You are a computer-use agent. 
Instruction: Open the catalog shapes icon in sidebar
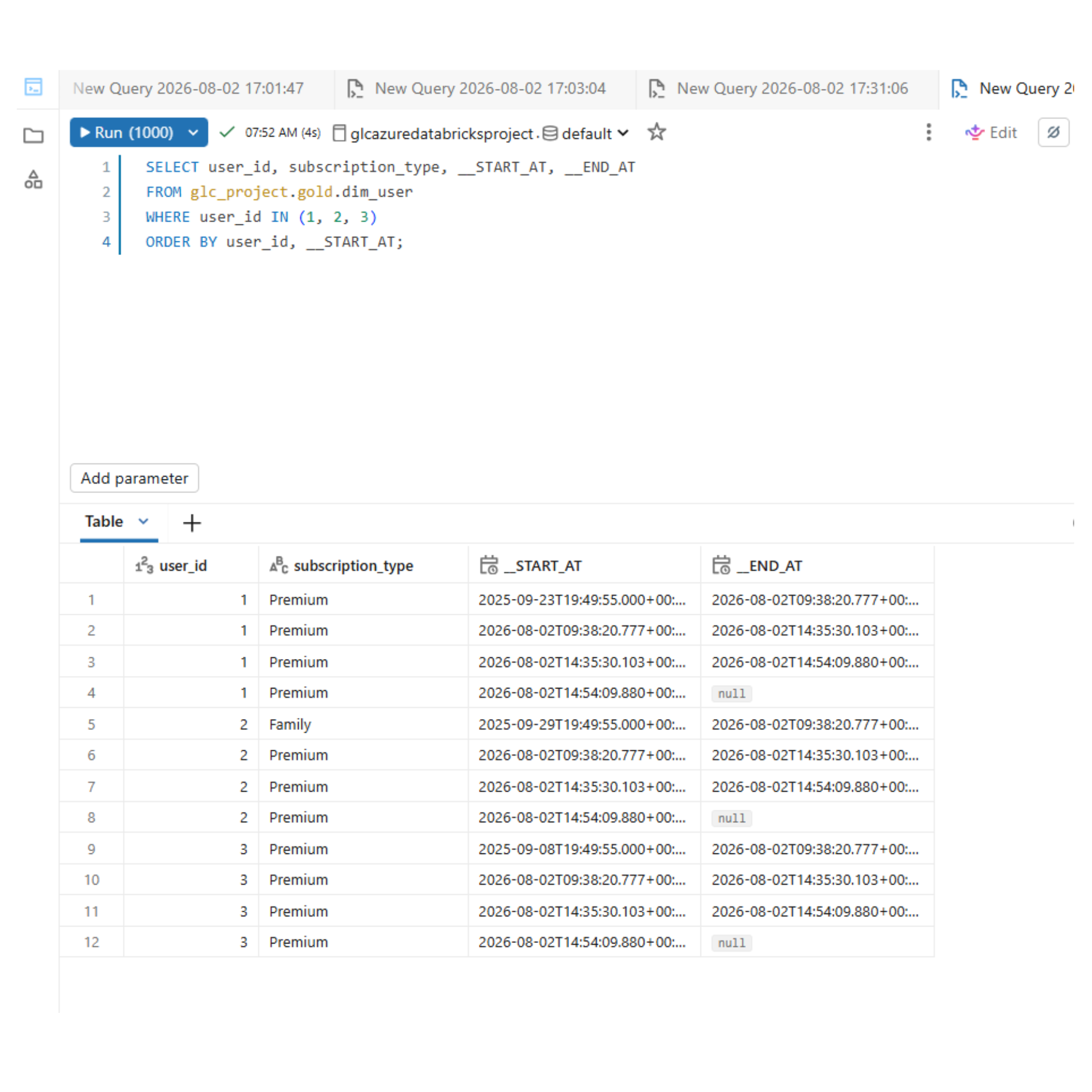tap(33, 180)
